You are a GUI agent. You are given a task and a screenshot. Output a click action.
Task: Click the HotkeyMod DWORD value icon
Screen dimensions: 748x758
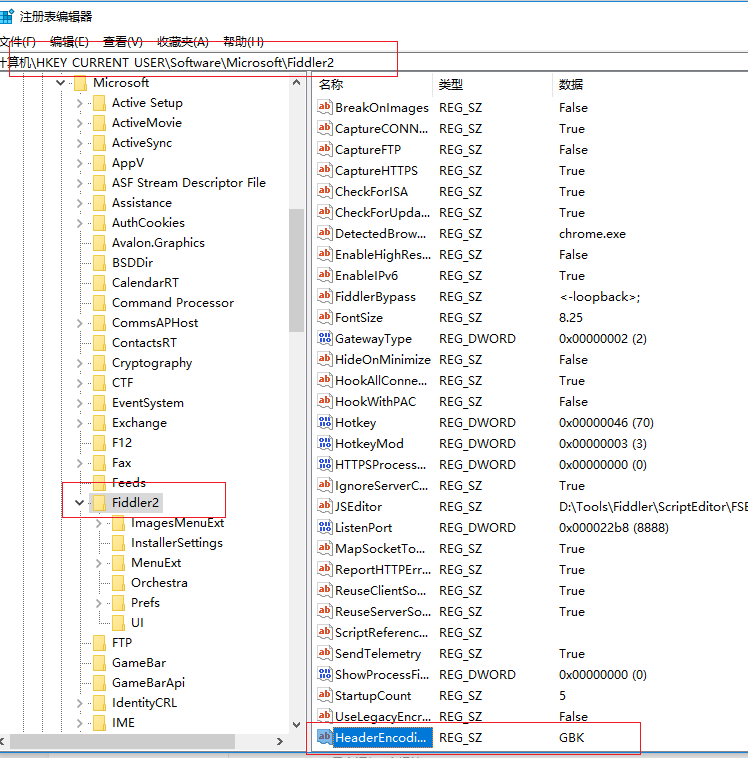pyautogui.click(x=324, y=443)
